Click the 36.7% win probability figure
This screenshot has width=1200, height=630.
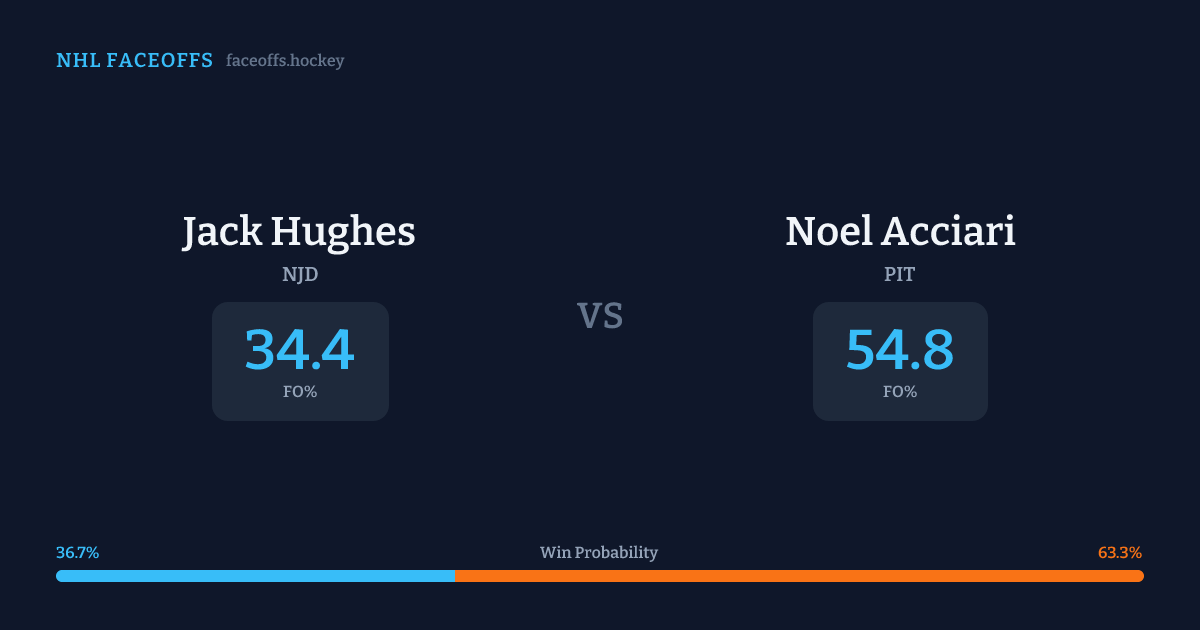[77, 552]
